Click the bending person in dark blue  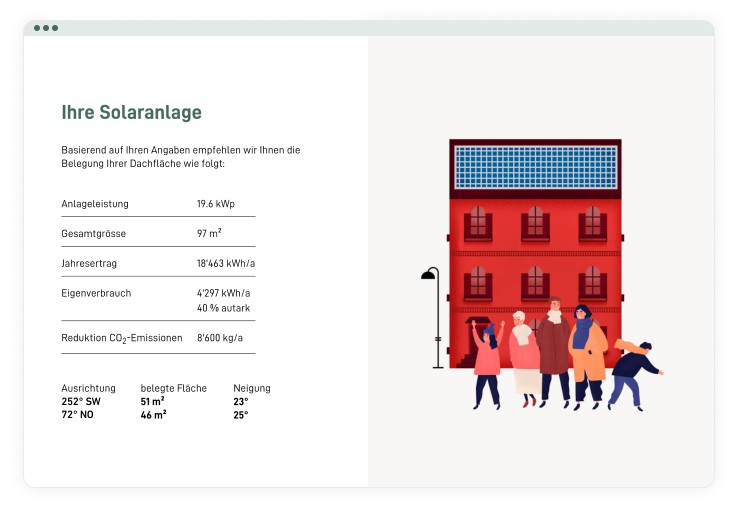(x=635, y=370)
